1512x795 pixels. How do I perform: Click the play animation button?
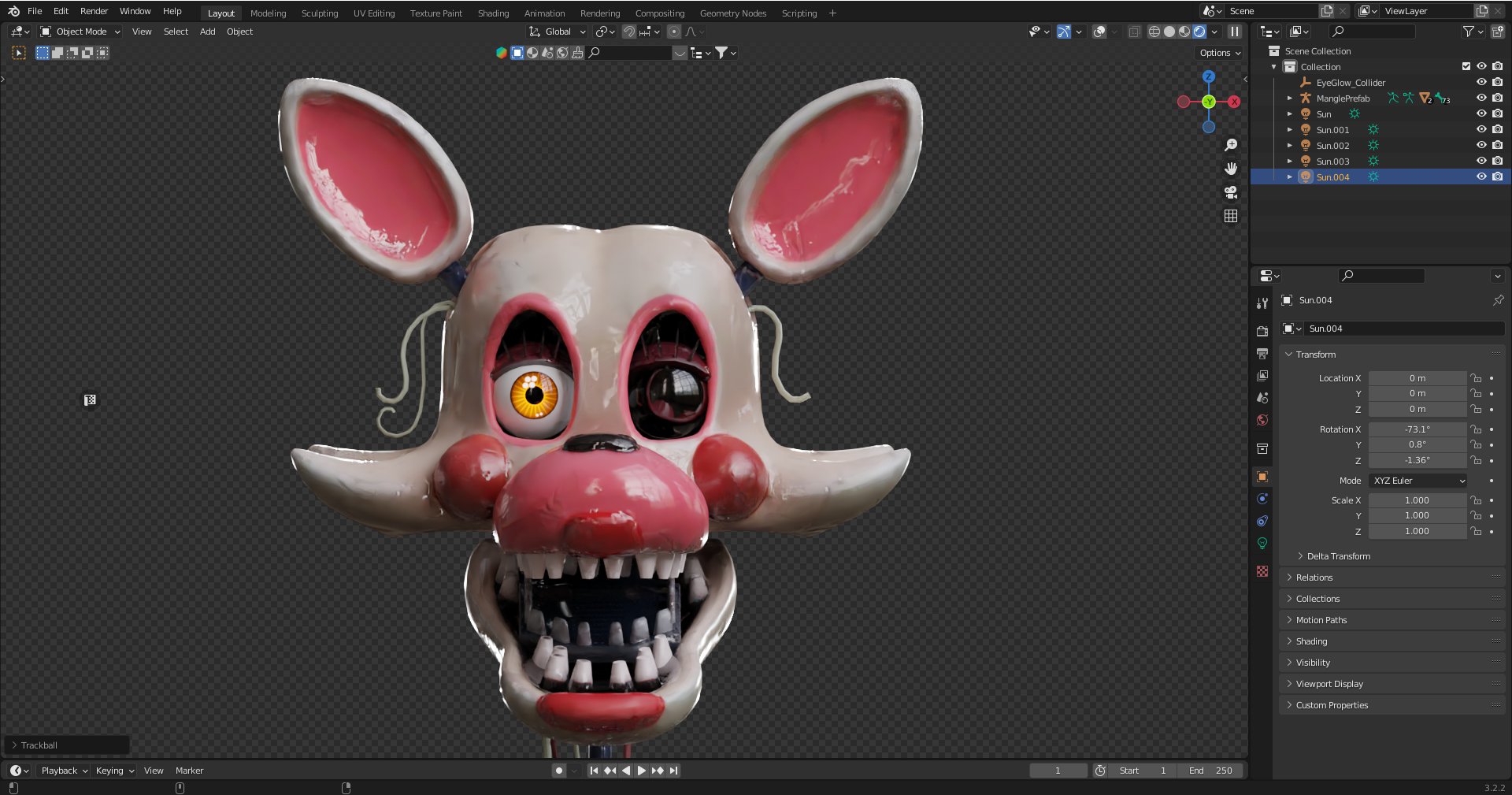(x=641, y=771)
